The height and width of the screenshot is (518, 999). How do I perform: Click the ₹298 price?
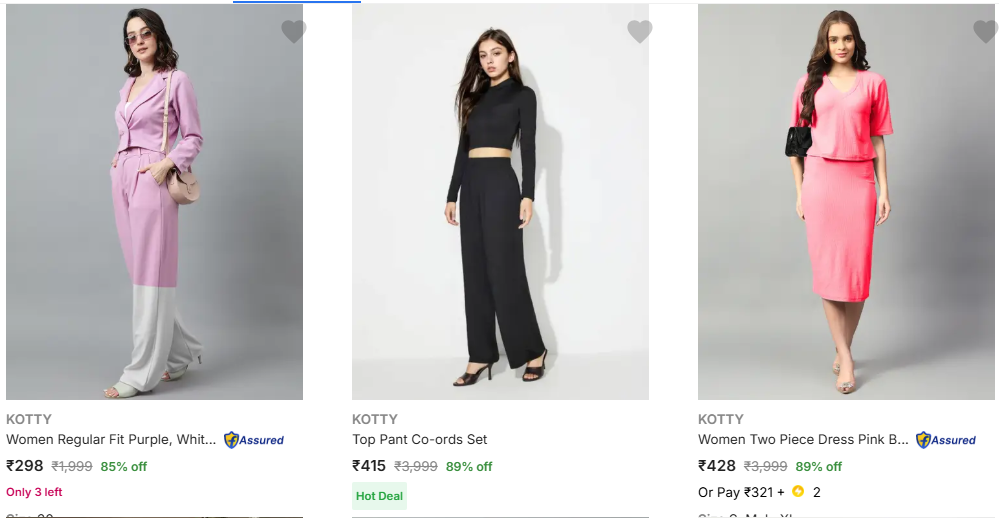(x=25, y=466)
